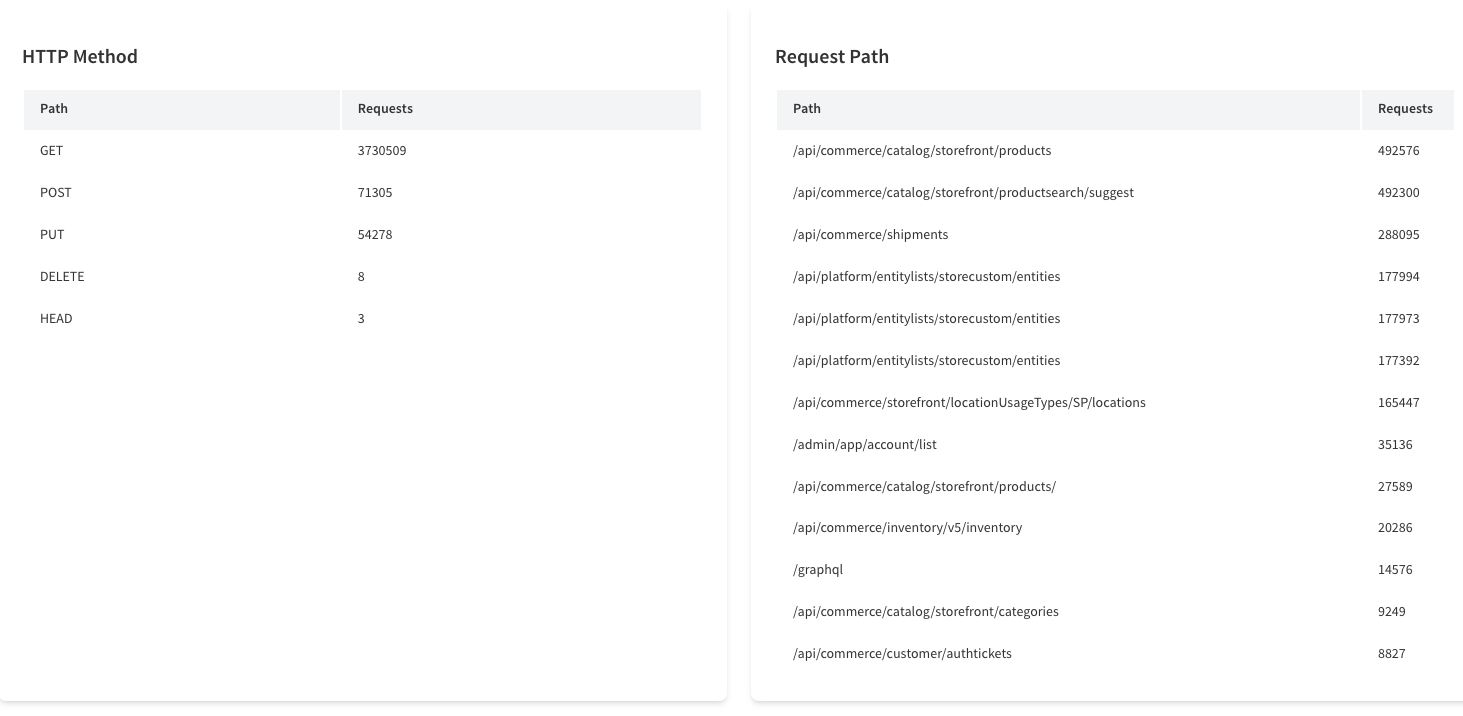Click the /api/commerce/shipments request path
The height and width of the screenshot is (716, 1463).
point(870,234)
